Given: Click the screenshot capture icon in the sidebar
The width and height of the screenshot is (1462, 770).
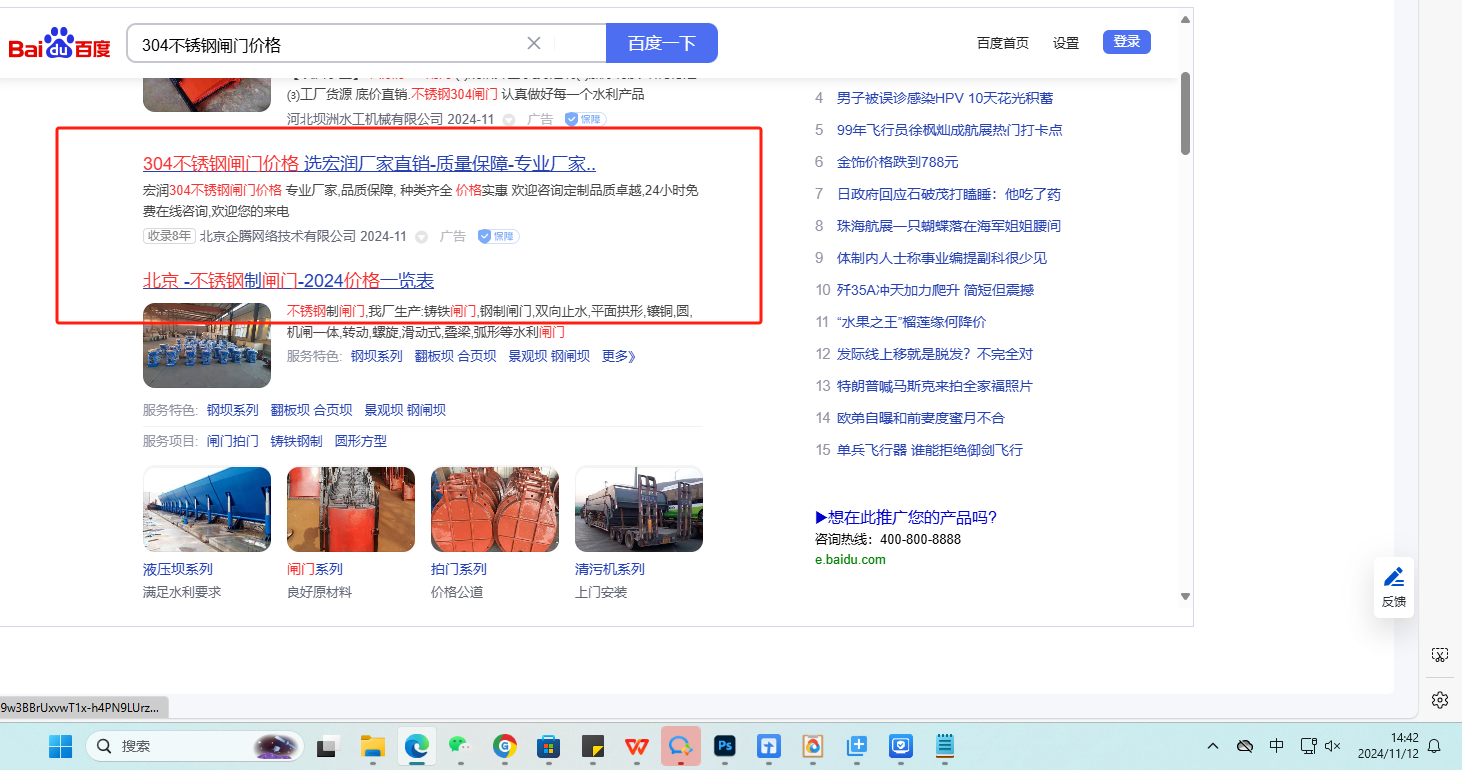Looking at the screenshot, I should pos(1439,655).
